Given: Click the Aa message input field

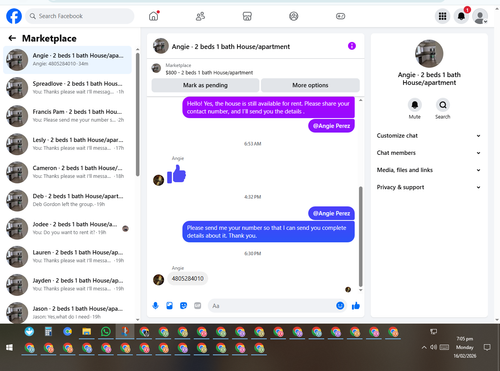Looking at the screenshot, I should (272, 306).
